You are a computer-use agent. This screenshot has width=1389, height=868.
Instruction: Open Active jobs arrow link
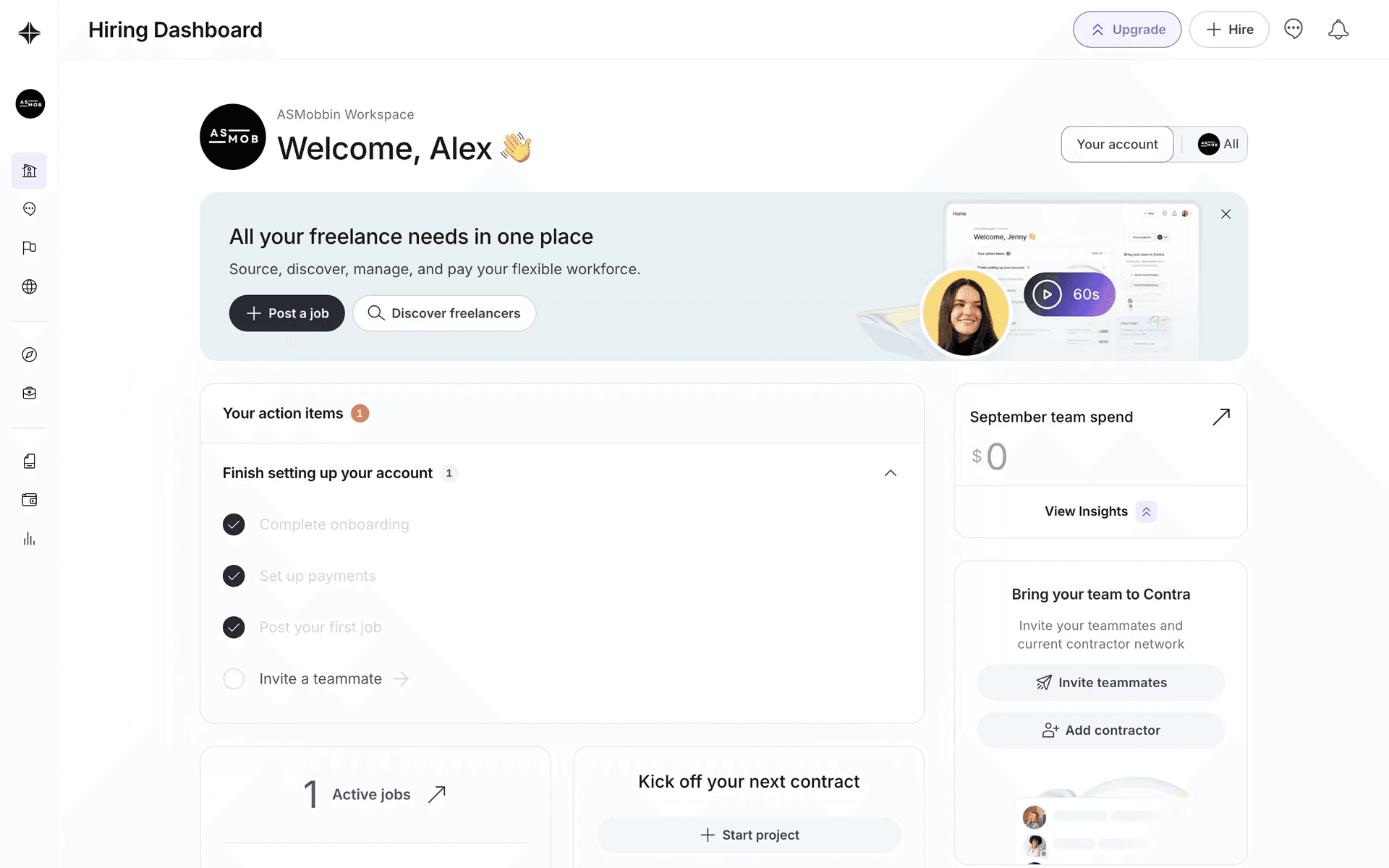tap(437, 794)
